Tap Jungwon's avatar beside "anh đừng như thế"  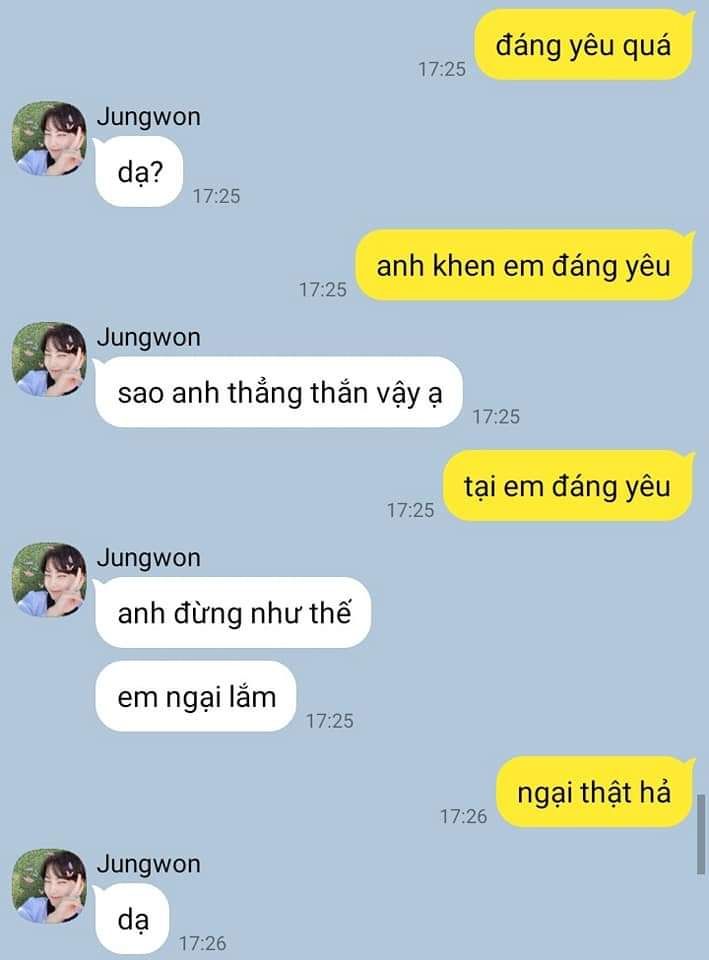[x=49, y=579]
